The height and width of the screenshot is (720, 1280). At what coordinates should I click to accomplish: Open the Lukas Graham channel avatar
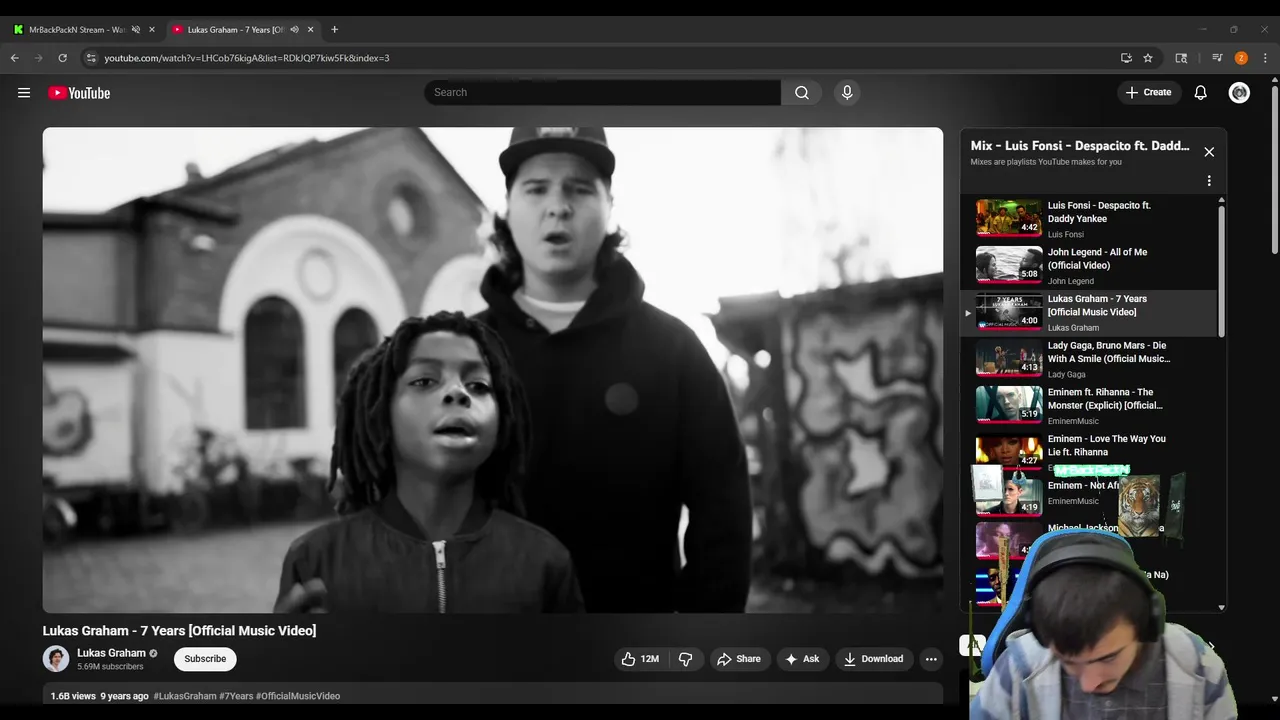coord(56,659)
